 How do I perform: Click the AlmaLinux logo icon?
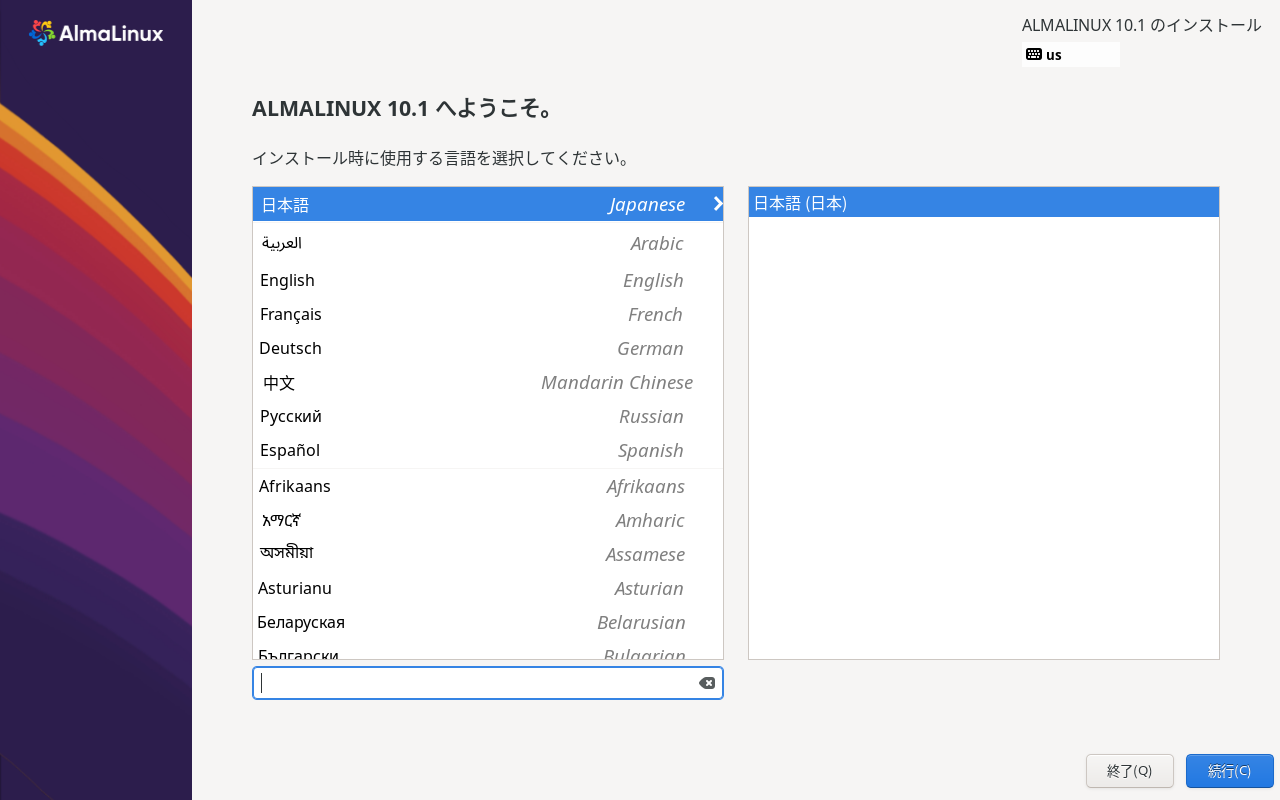42,33
